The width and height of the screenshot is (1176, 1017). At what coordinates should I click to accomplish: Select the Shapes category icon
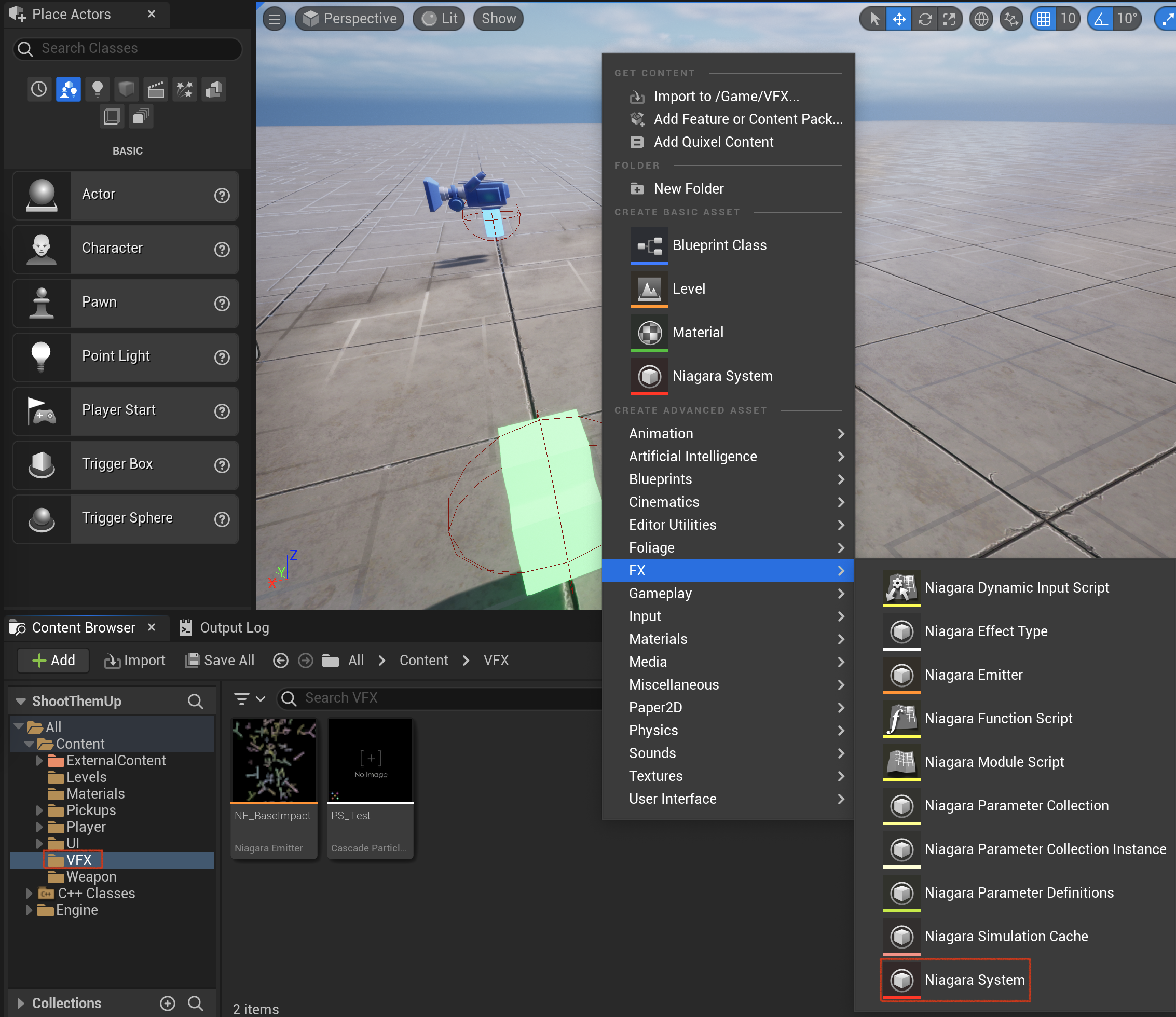click(126, 89)
